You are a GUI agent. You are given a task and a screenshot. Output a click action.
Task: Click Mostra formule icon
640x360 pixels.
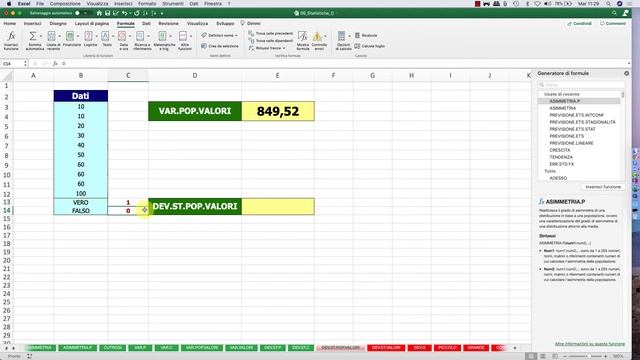click(302, 36)
